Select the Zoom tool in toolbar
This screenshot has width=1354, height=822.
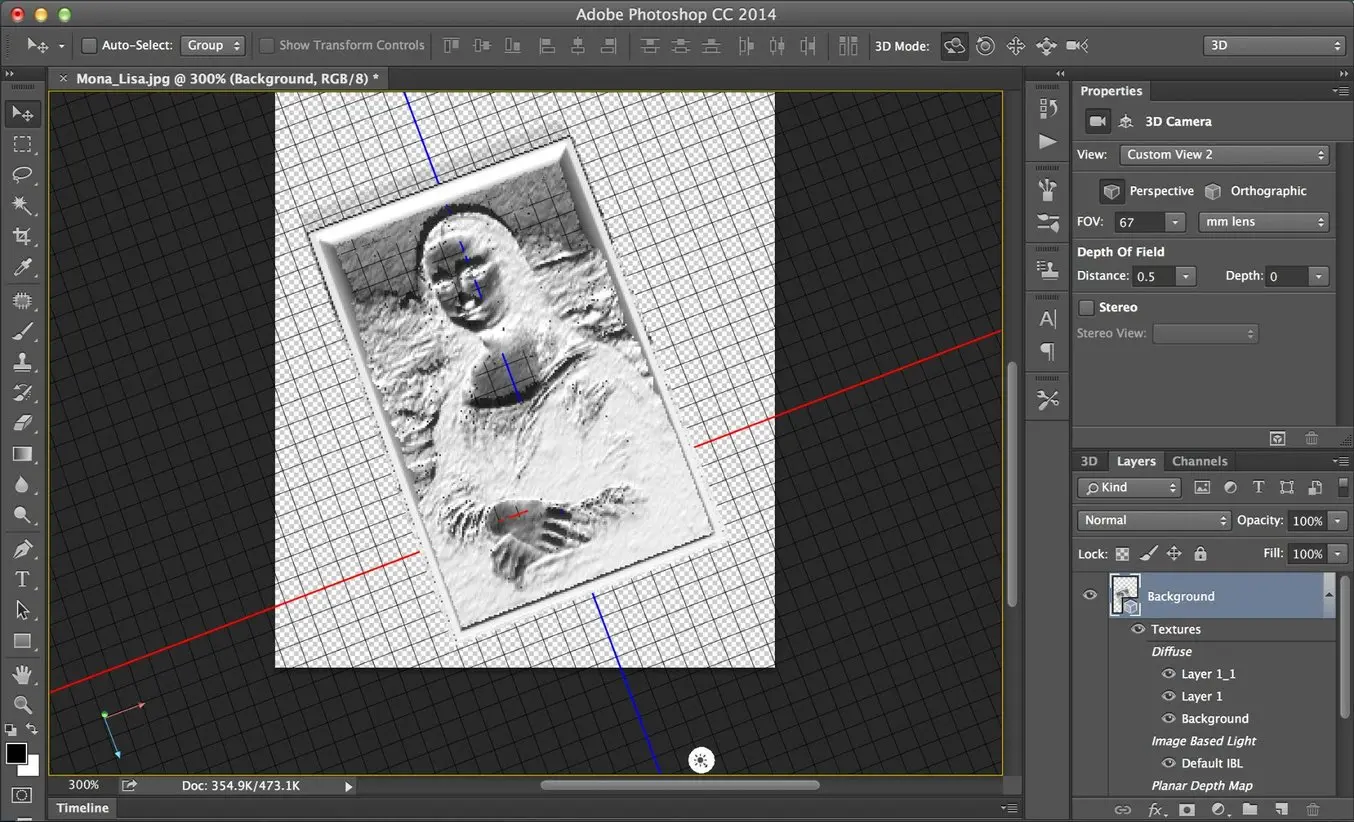coord(21,704)
